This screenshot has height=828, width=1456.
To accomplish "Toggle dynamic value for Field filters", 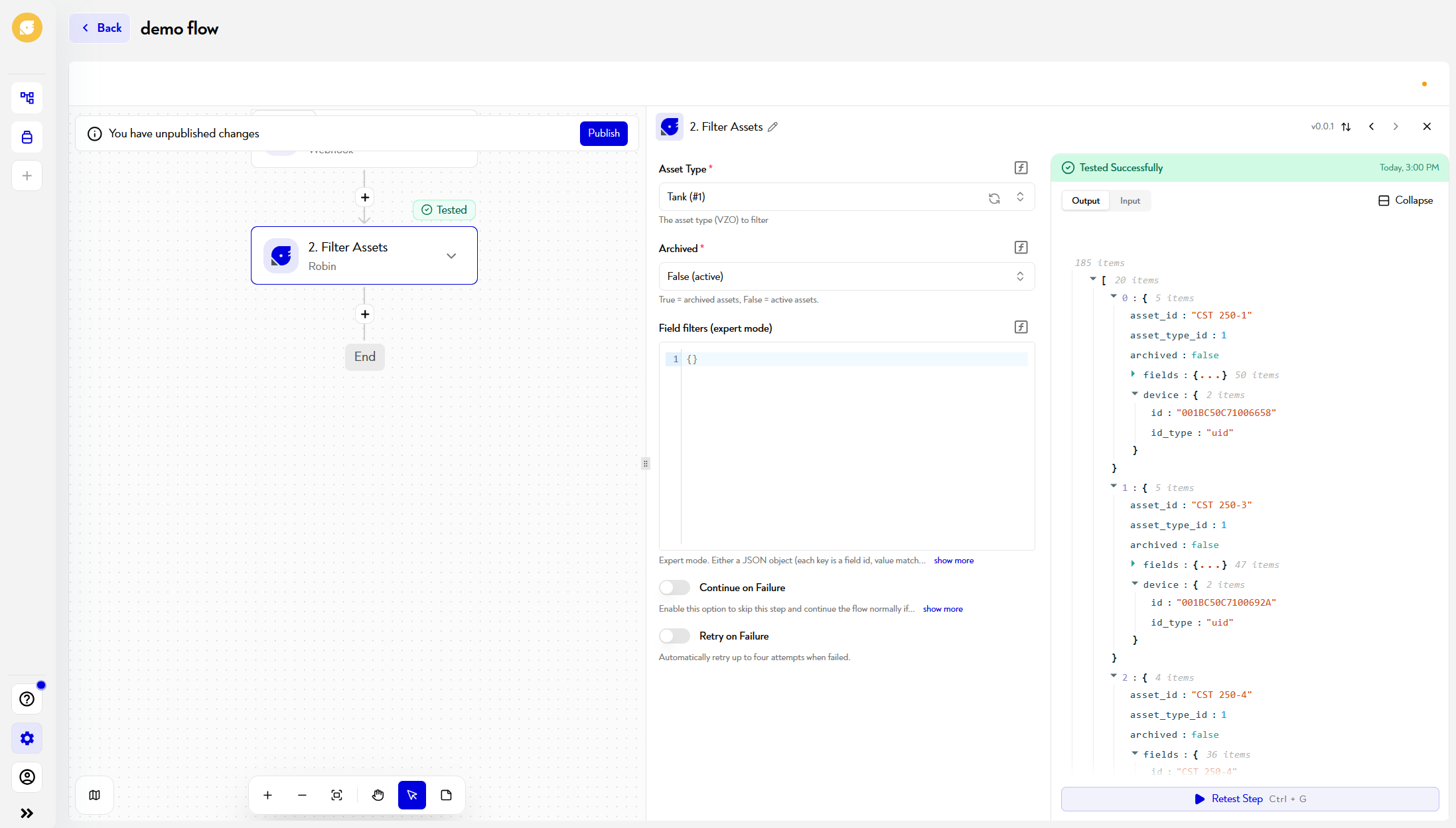I will 1021,327.
